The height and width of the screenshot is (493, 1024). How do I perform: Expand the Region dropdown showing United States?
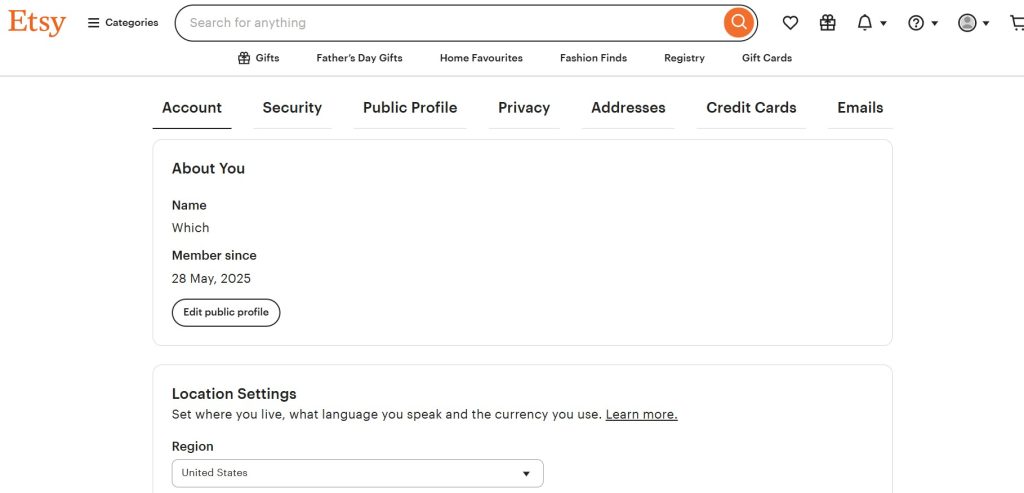click(357, 473)
